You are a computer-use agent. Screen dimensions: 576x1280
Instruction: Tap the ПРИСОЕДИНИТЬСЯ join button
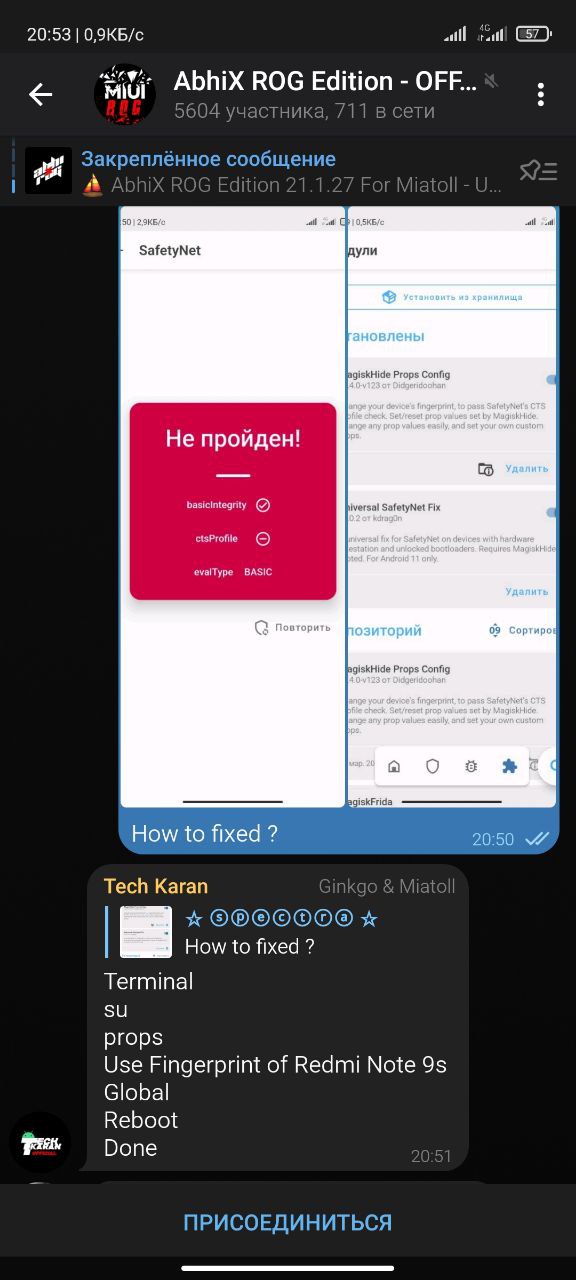(x=288, y=1222)
